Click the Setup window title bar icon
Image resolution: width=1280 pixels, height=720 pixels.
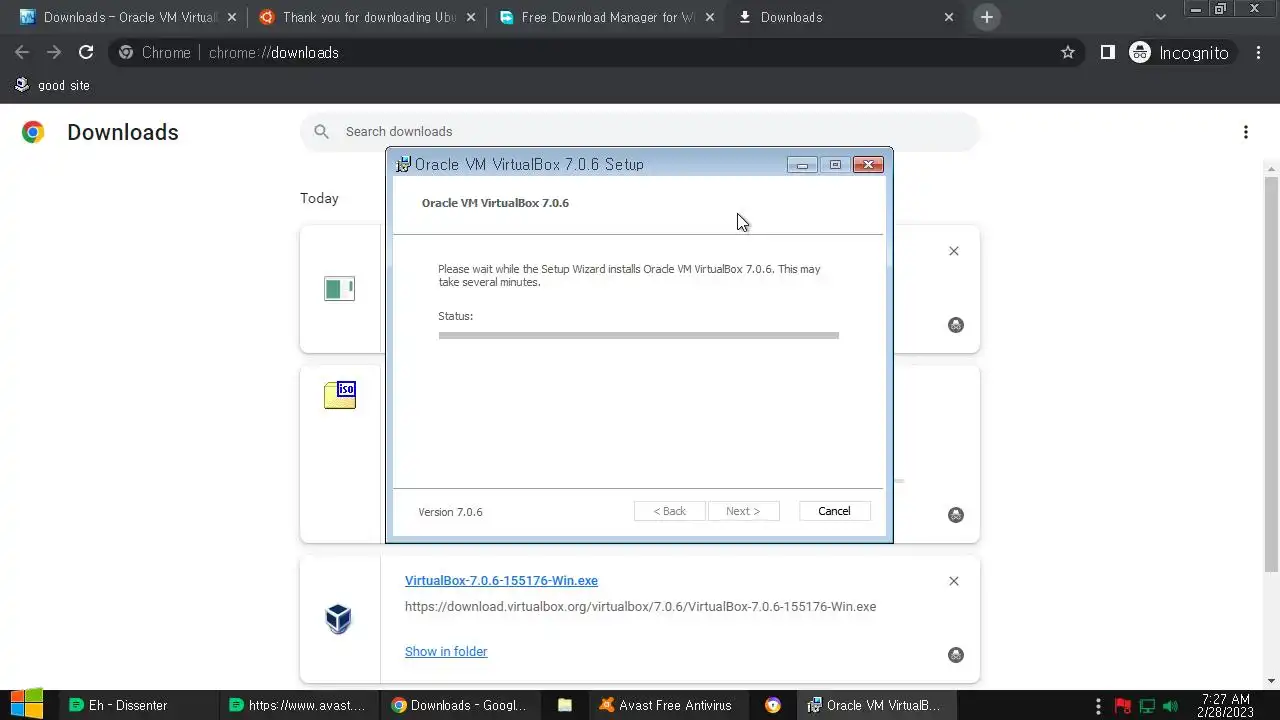coord(404,165)
